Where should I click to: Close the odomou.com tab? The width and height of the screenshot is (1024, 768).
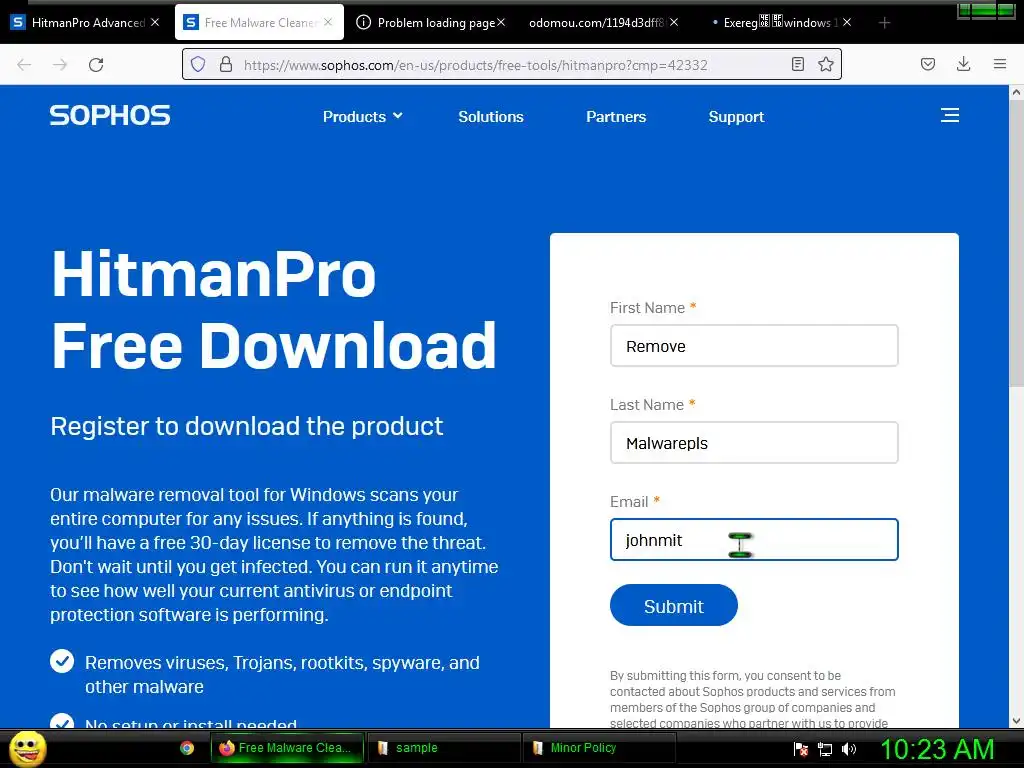(674, 22)
